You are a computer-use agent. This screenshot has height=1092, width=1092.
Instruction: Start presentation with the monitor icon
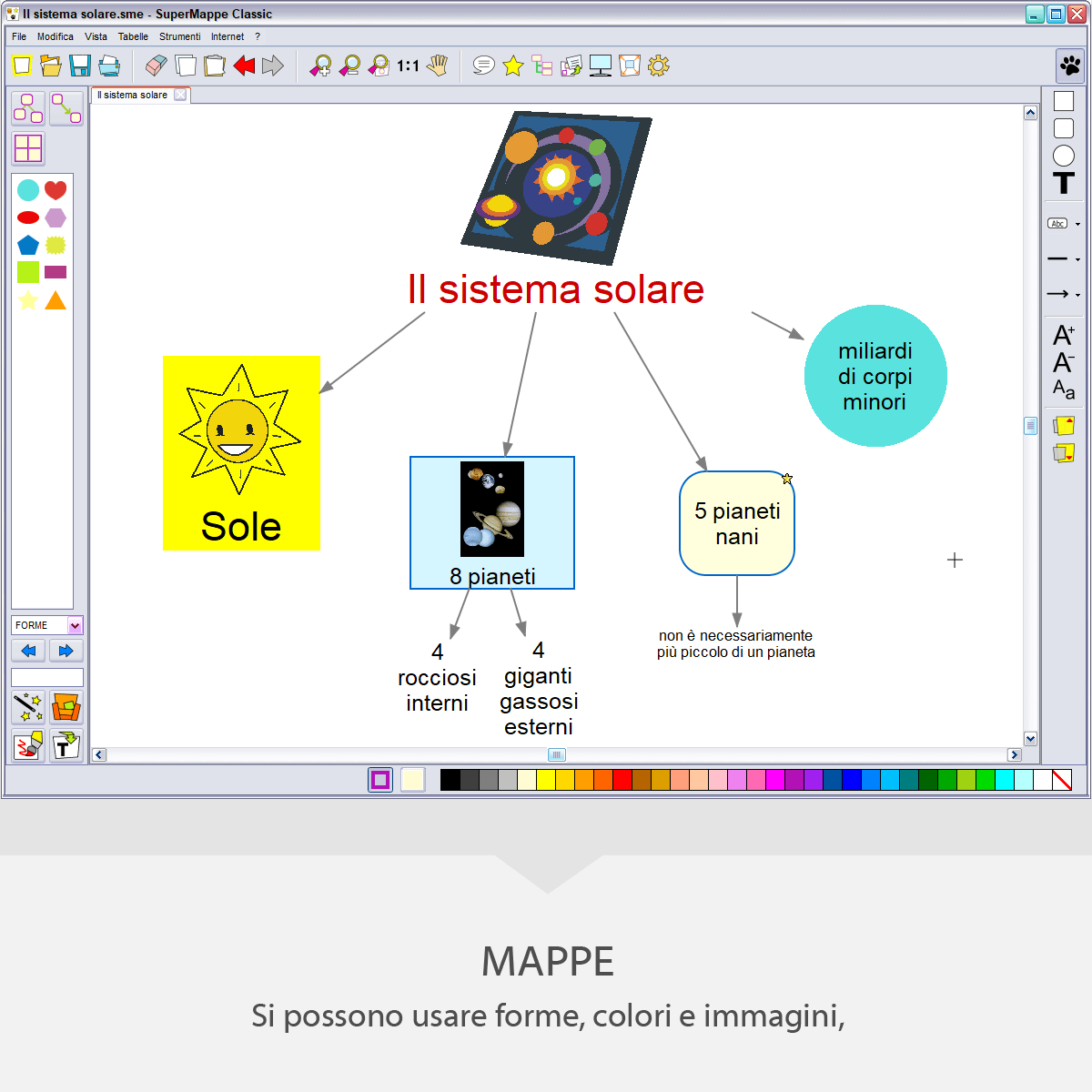tap(601, 66)
